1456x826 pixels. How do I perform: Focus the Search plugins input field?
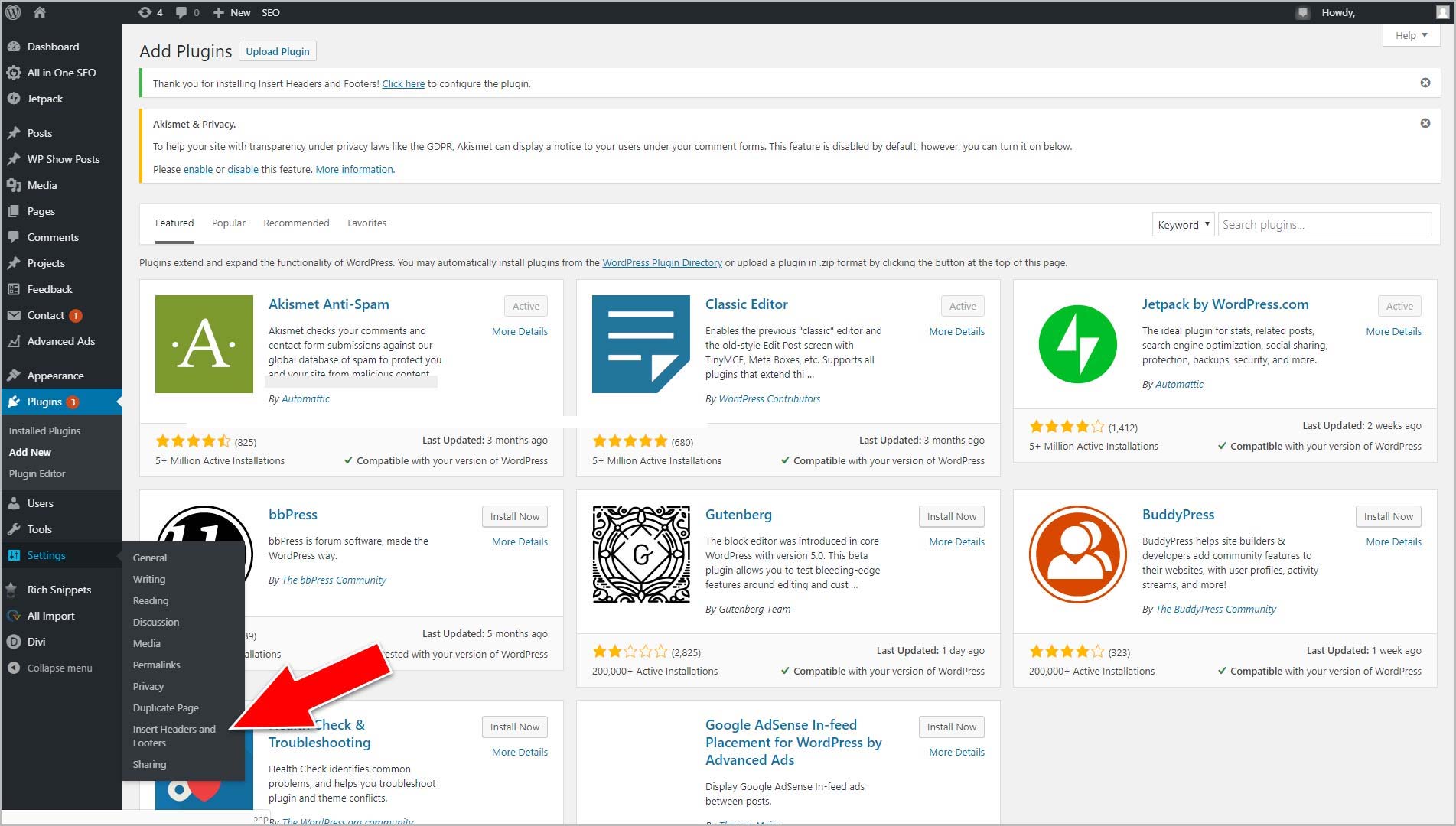coord(1324,224)
